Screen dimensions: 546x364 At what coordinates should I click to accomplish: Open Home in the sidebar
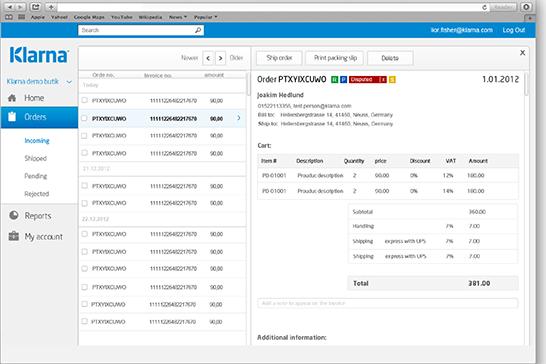34,98
